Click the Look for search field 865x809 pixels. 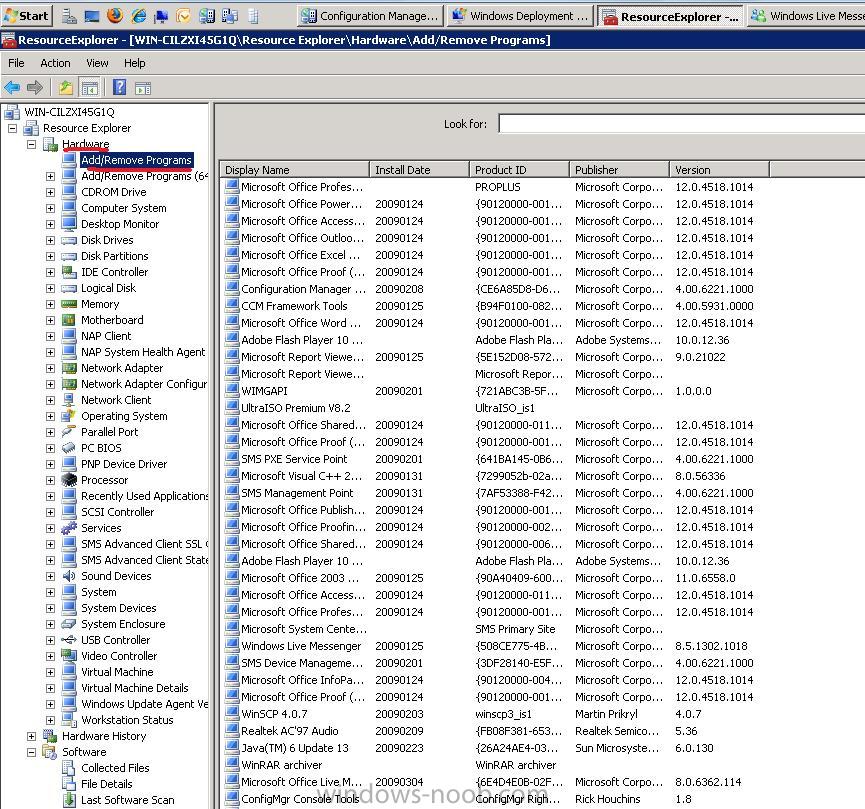681,124
